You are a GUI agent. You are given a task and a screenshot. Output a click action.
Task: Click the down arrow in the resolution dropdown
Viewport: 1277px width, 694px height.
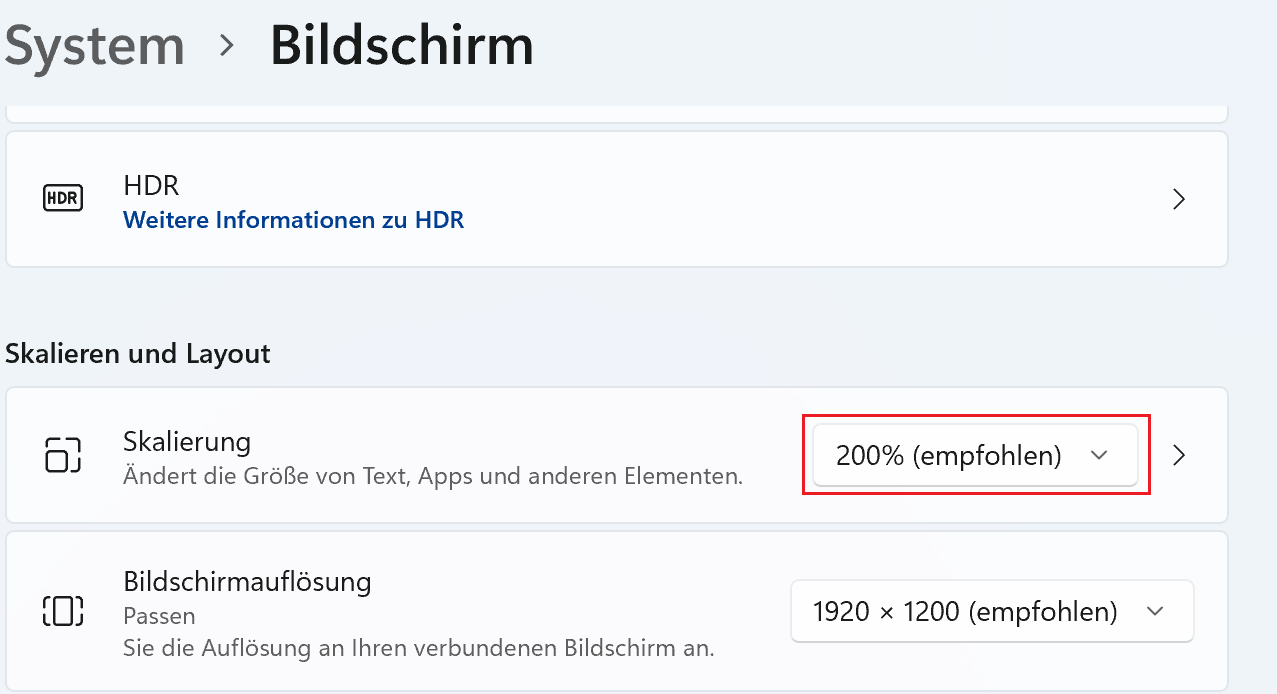point(1155,610)
